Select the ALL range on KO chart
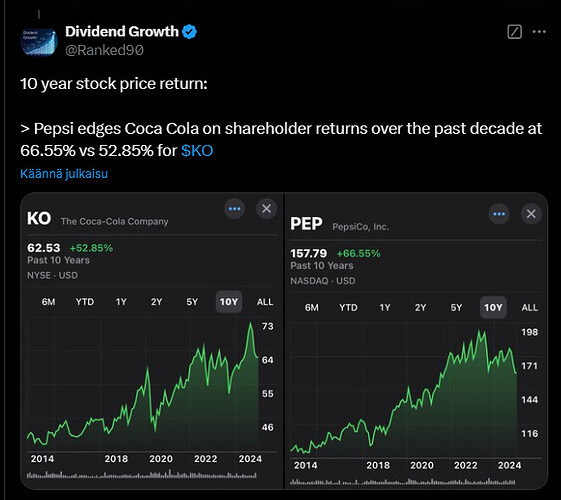 tap(265, 302)
